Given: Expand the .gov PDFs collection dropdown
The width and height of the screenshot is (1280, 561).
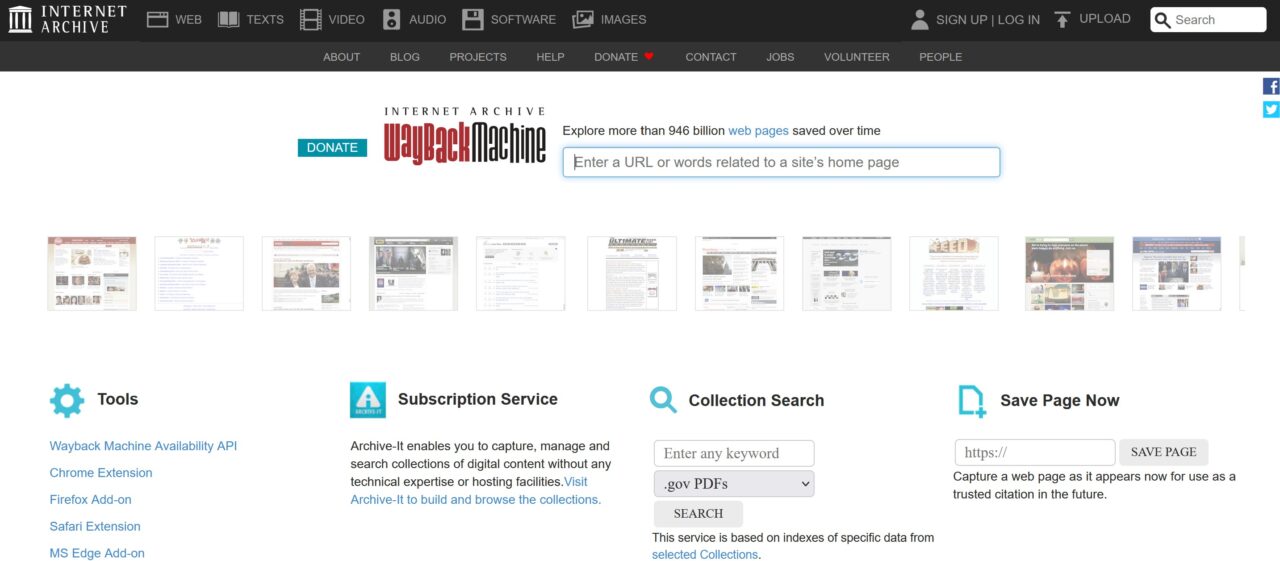Looking at the screenshot, I should click(734, 484).
